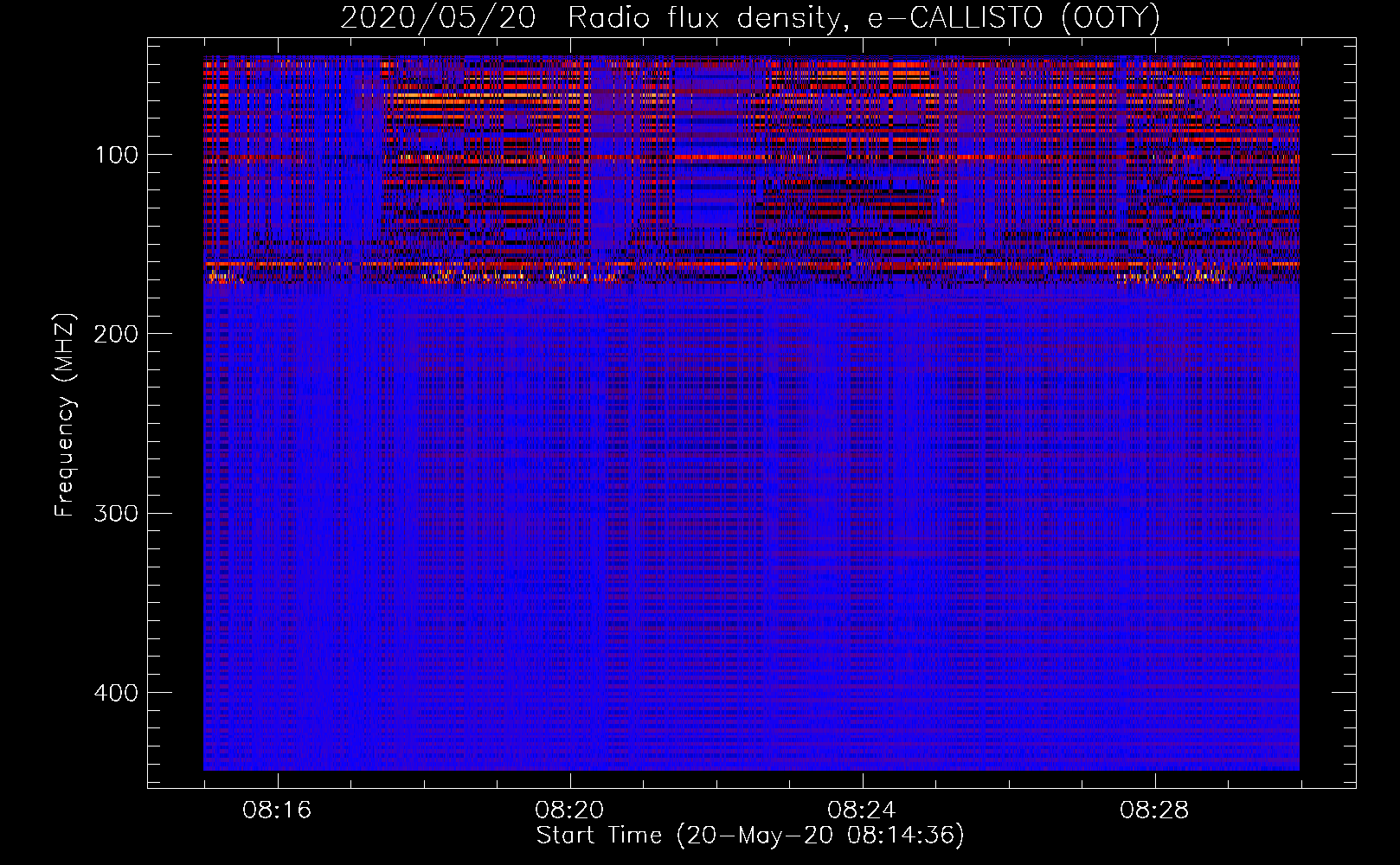Viewport: 1400px width, 865px height.
Task: Select the 400 frequency axis label
Action: [x=117, y=694]
